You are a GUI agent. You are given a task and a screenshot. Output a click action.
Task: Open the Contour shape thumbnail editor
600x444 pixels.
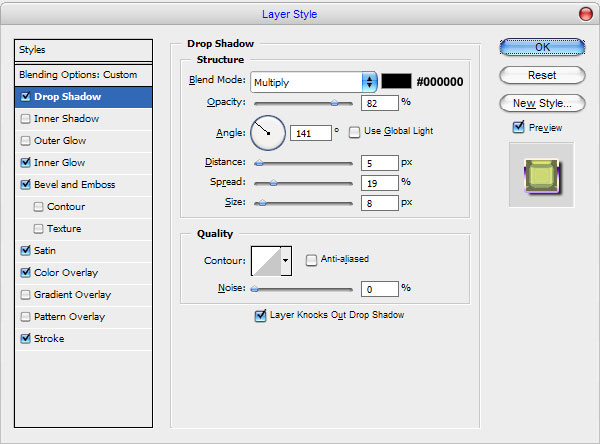coord(266,261)
